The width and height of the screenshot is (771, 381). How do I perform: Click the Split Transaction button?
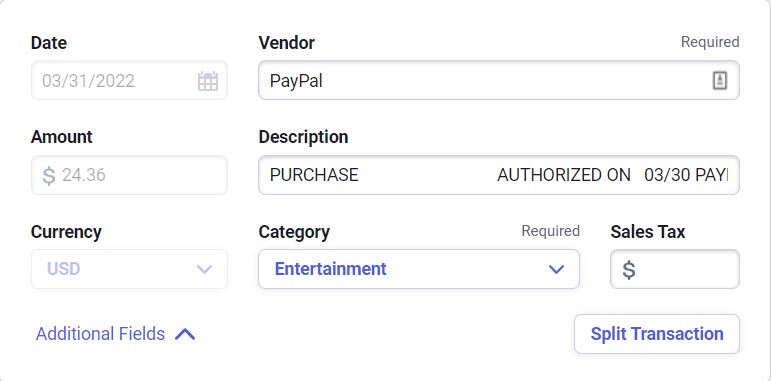(657, 334)
